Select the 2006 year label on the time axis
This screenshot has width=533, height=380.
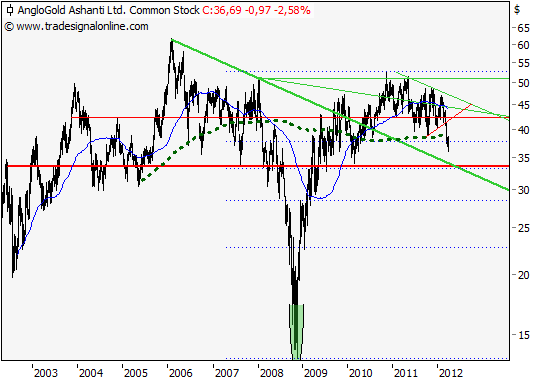[180, 373]
